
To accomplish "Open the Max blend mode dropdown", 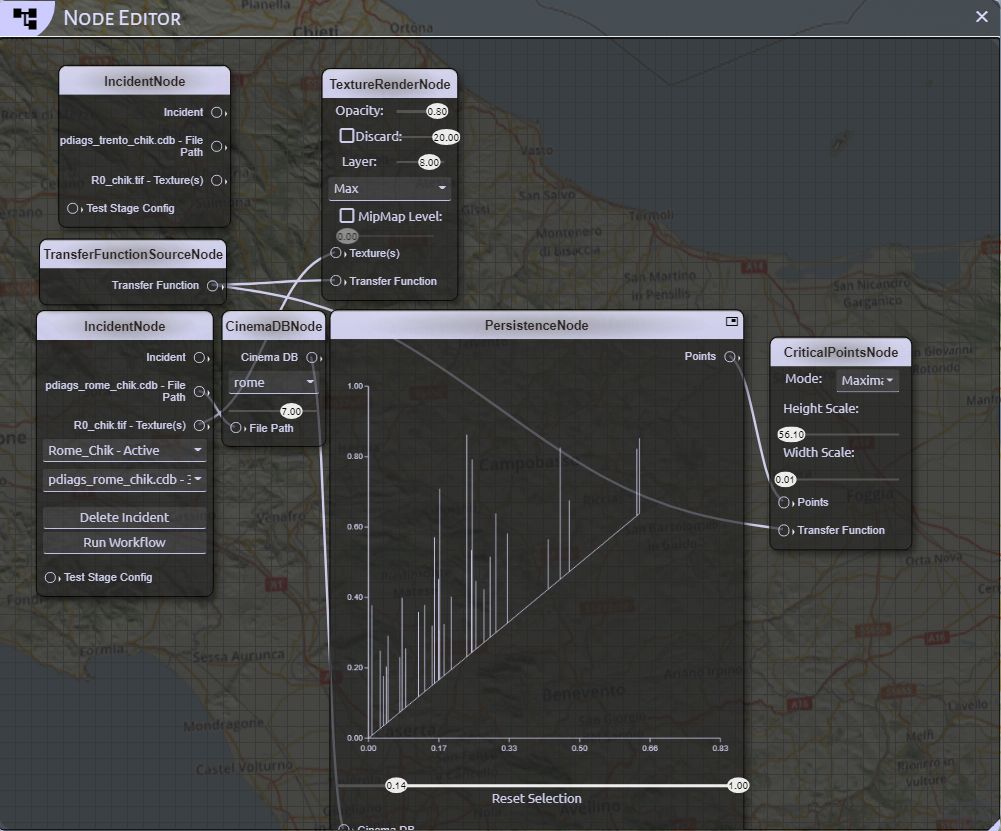I will [389, 189].
